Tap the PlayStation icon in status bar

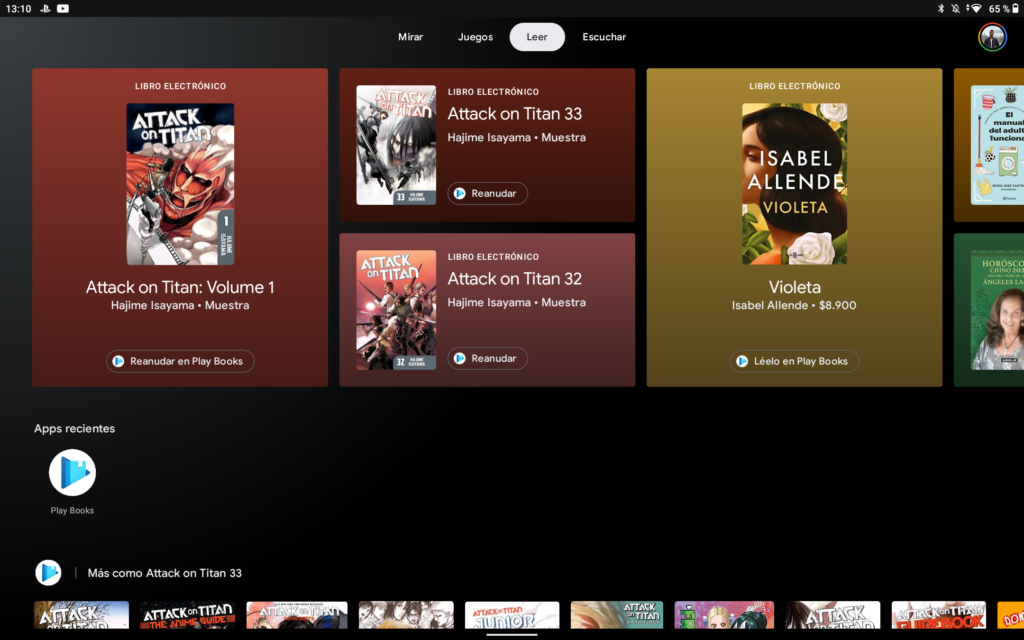coord(45,8)
